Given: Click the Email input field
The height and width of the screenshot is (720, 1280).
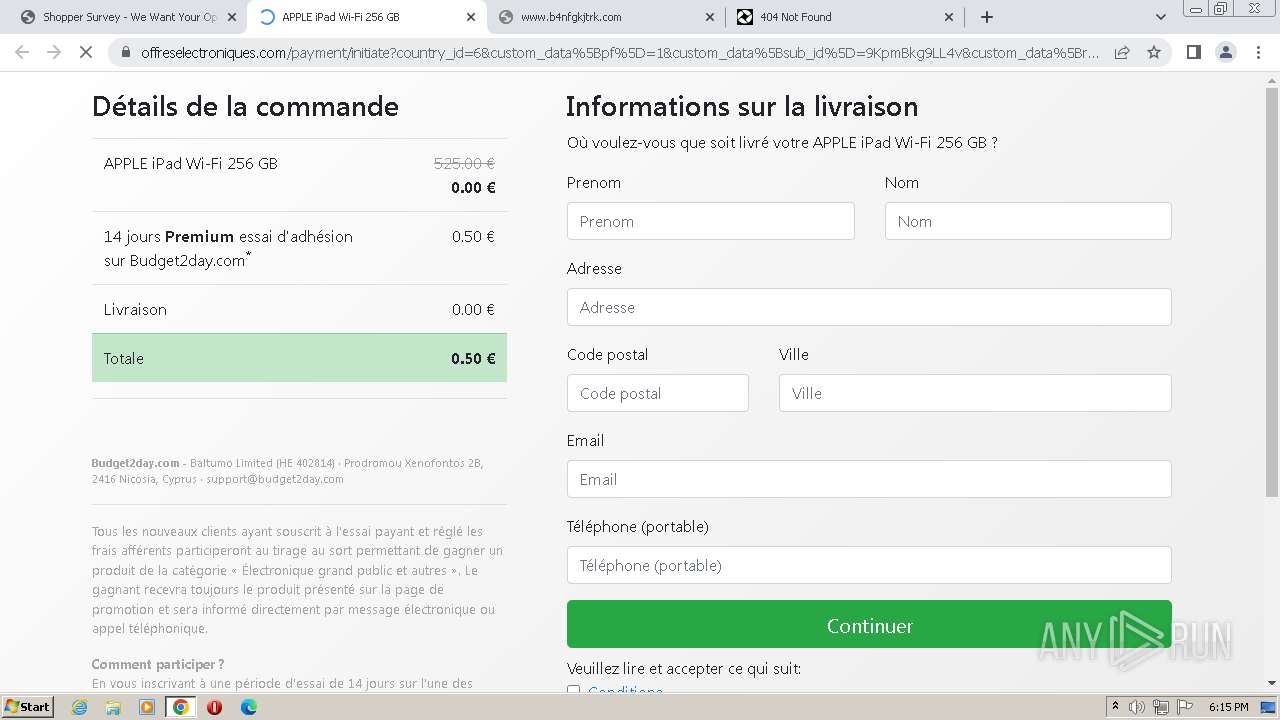Looking at the screenshot, I should 869,479.
